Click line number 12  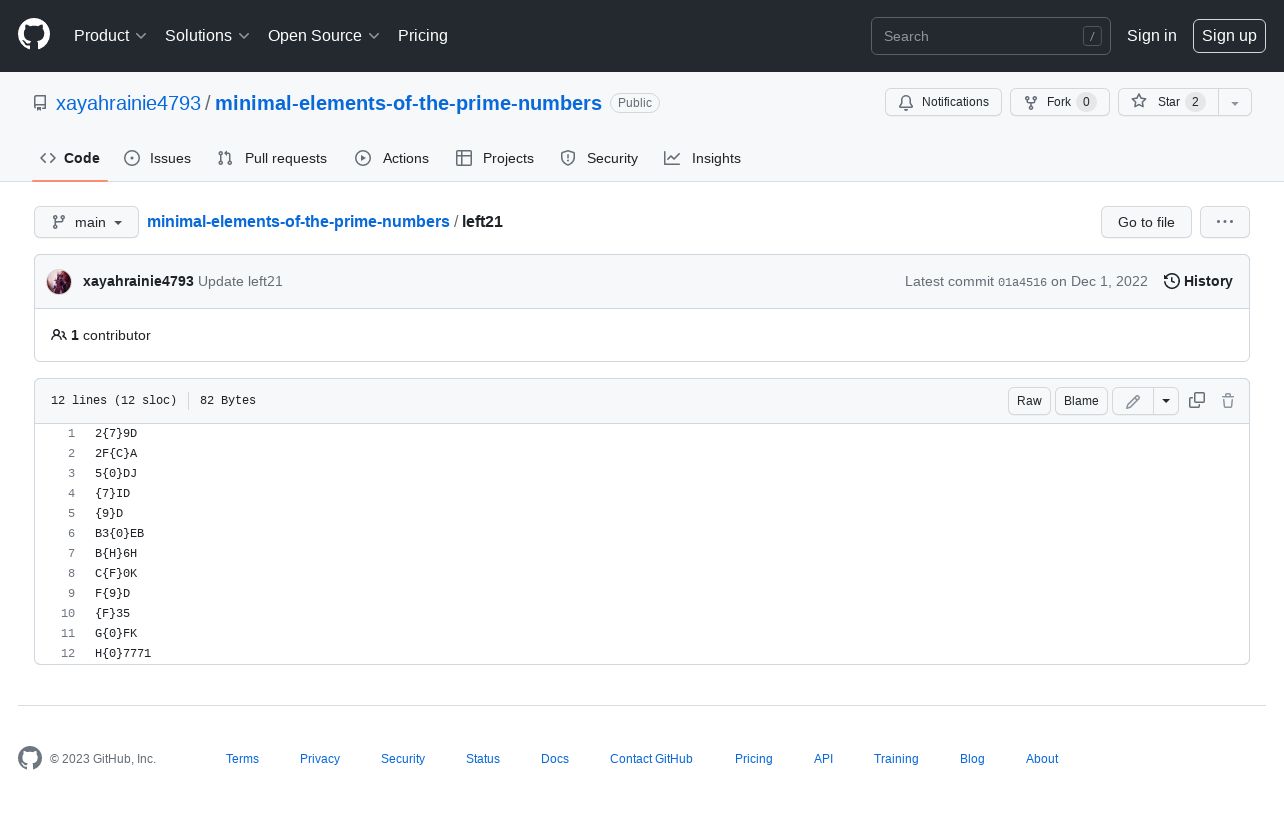[x=68, y=654]
